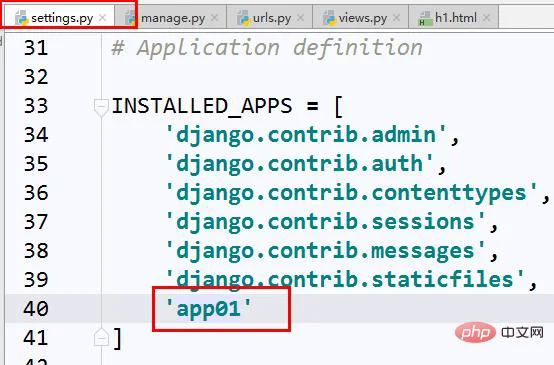Click the 'django.contrib.admin' string
The image size is (554, 365).
[306, 136]
